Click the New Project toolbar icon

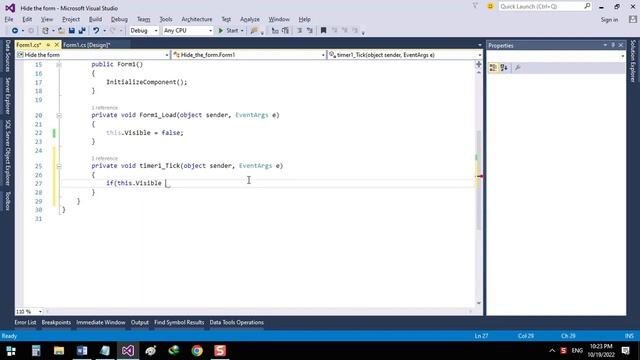pos(45,31)
